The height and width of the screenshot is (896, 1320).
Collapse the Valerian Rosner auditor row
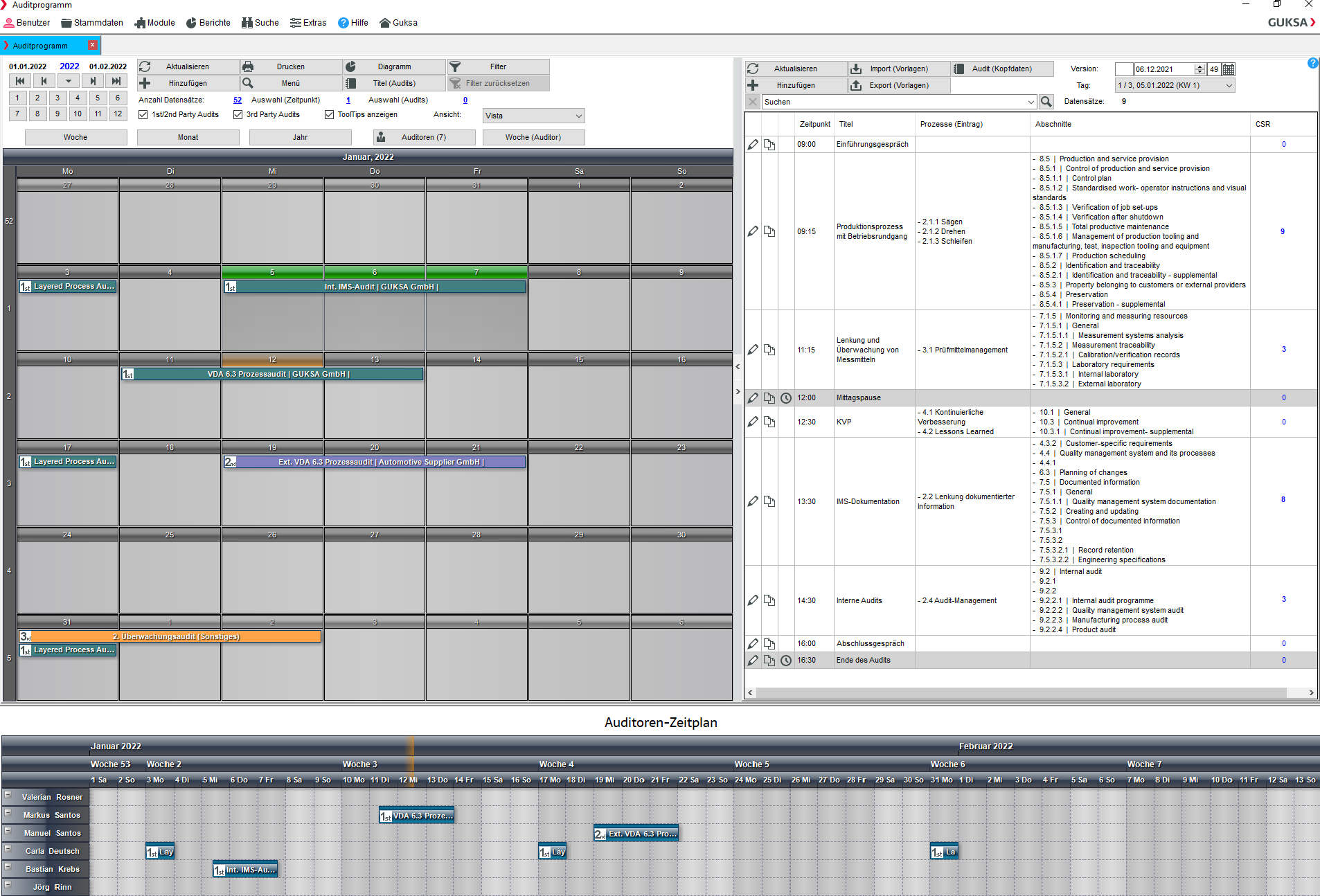[x=8, y=796]
